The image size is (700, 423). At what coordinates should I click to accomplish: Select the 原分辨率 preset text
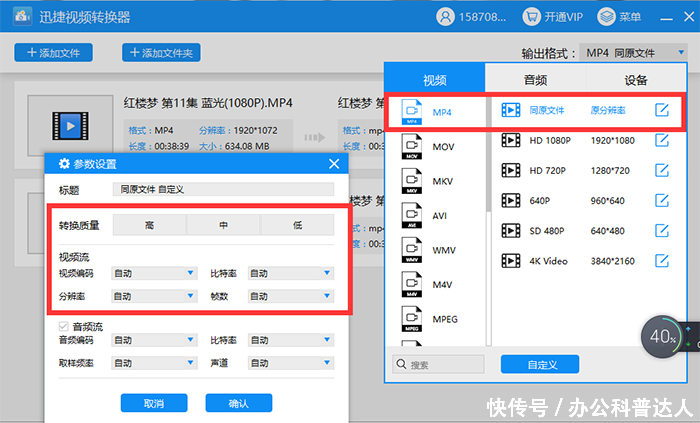coord(608,110)
